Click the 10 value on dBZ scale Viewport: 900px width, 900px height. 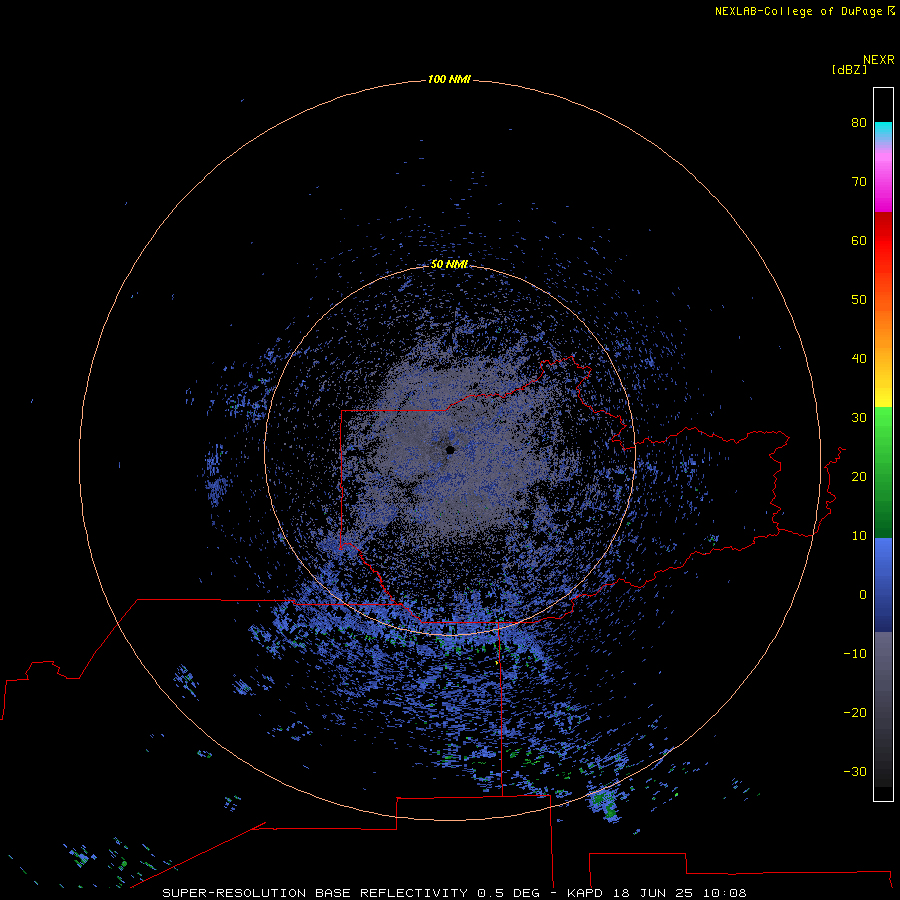(x=859, y=536)
